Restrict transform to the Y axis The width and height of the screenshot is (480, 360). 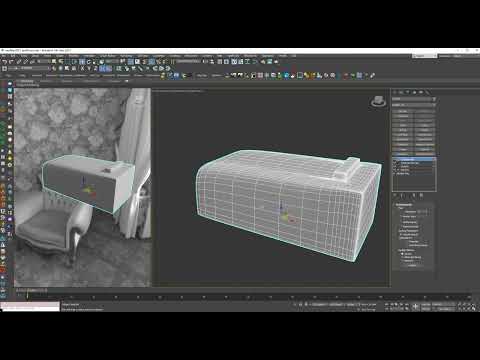tap(89, 68)
